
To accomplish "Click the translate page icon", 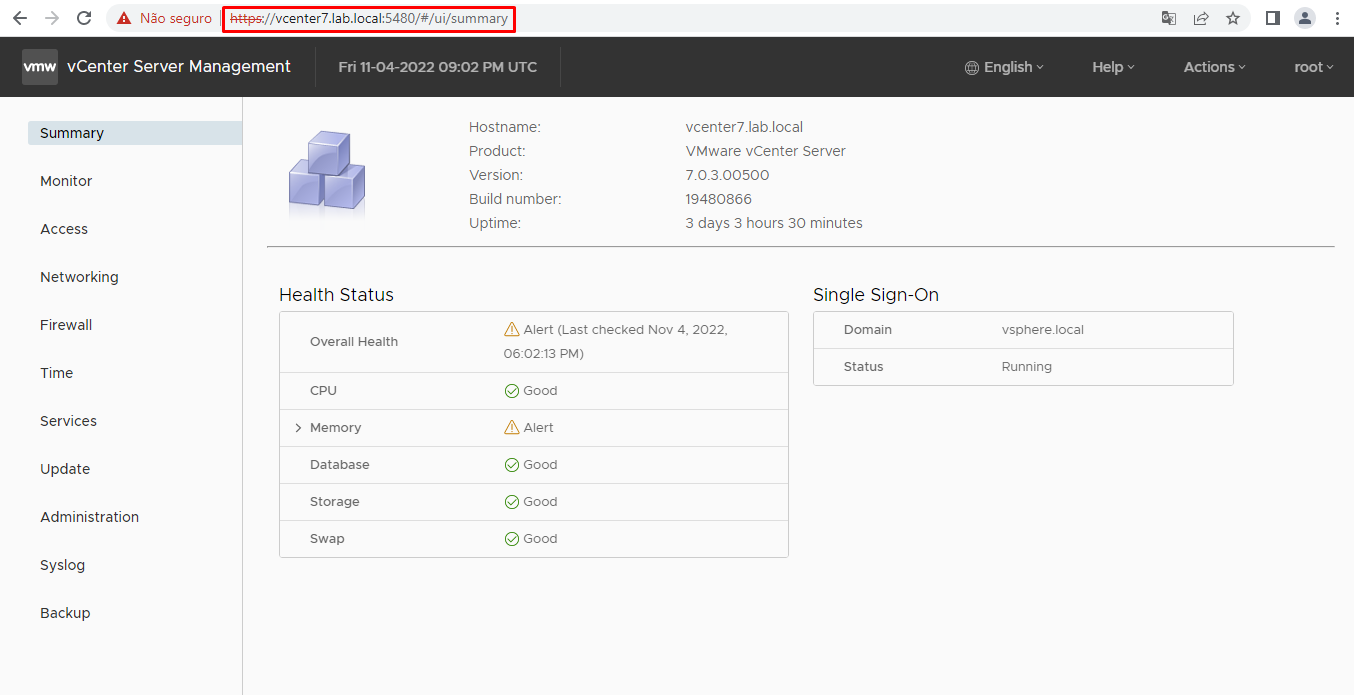I will [x=1168, y=18].
